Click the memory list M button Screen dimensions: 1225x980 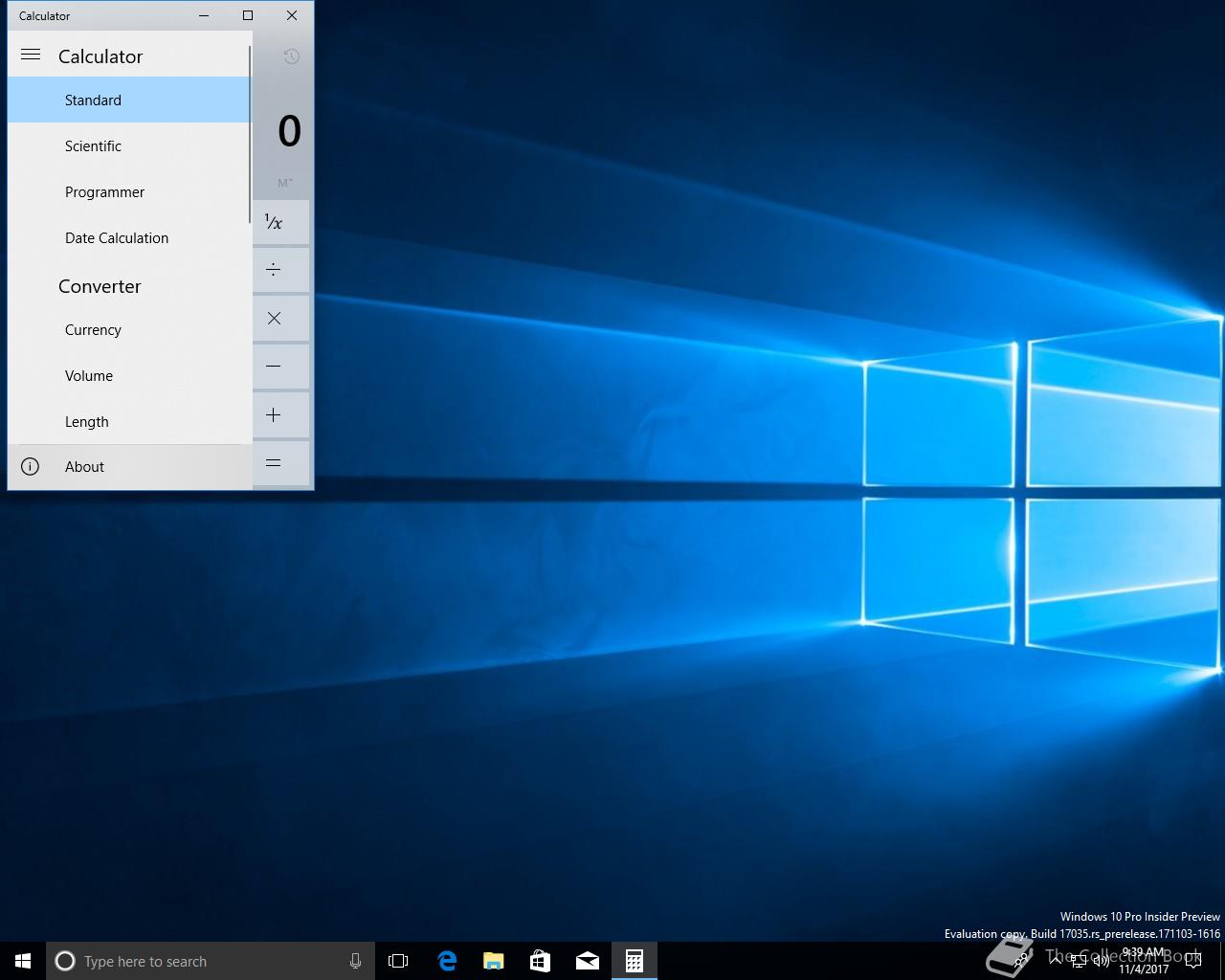click(x=285, y=183)
